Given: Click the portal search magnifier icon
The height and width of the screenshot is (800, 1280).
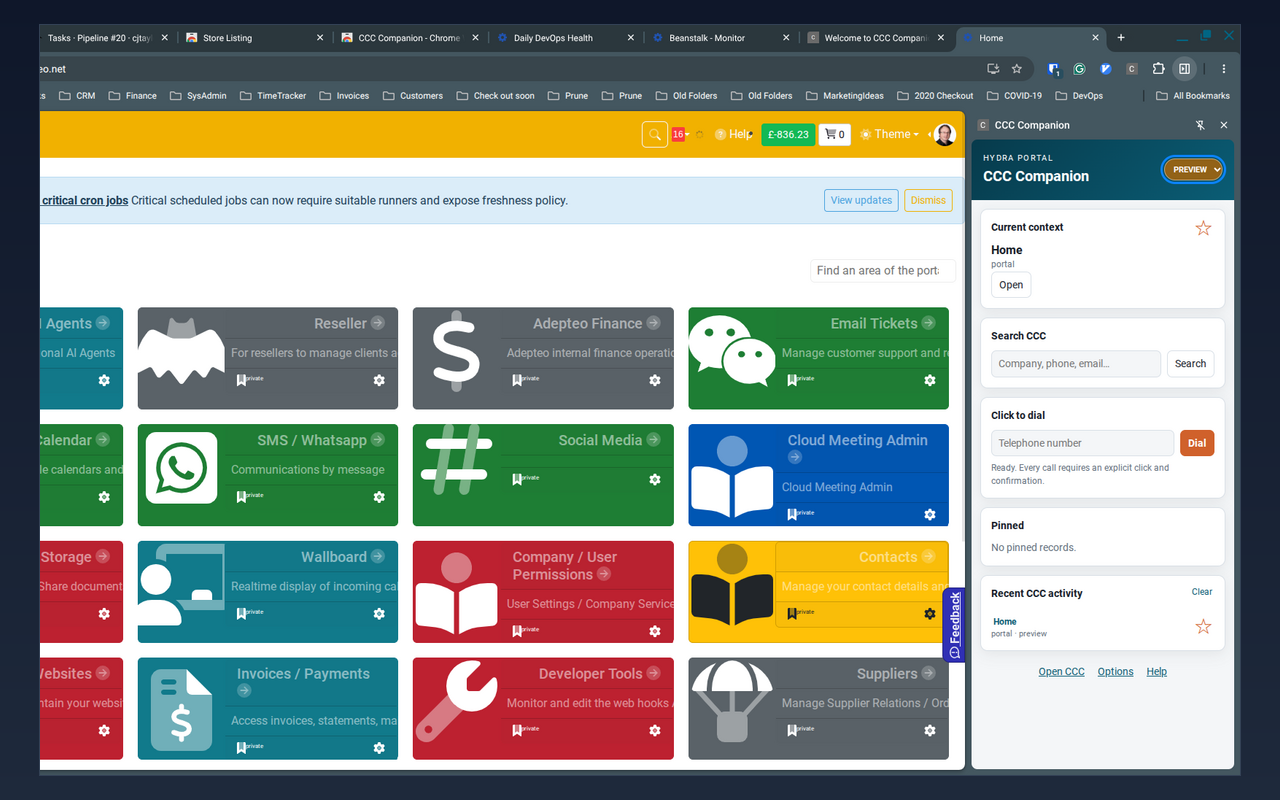Looking at the screenshot, I should click(x=654, y=134).
